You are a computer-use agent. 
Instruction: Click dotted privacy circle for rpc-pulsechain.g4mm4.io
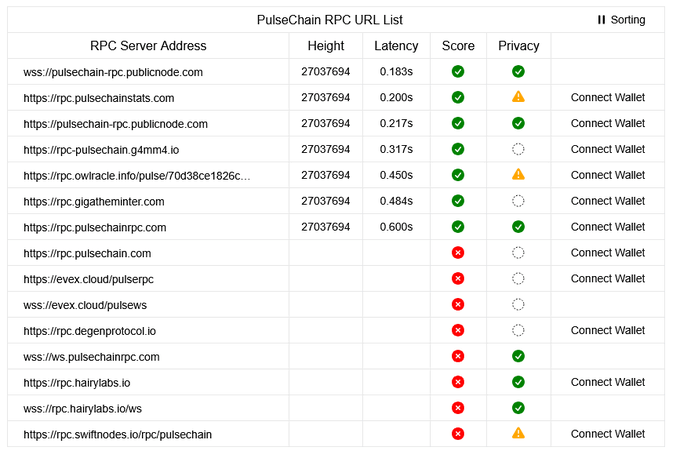tap(518, 149)
